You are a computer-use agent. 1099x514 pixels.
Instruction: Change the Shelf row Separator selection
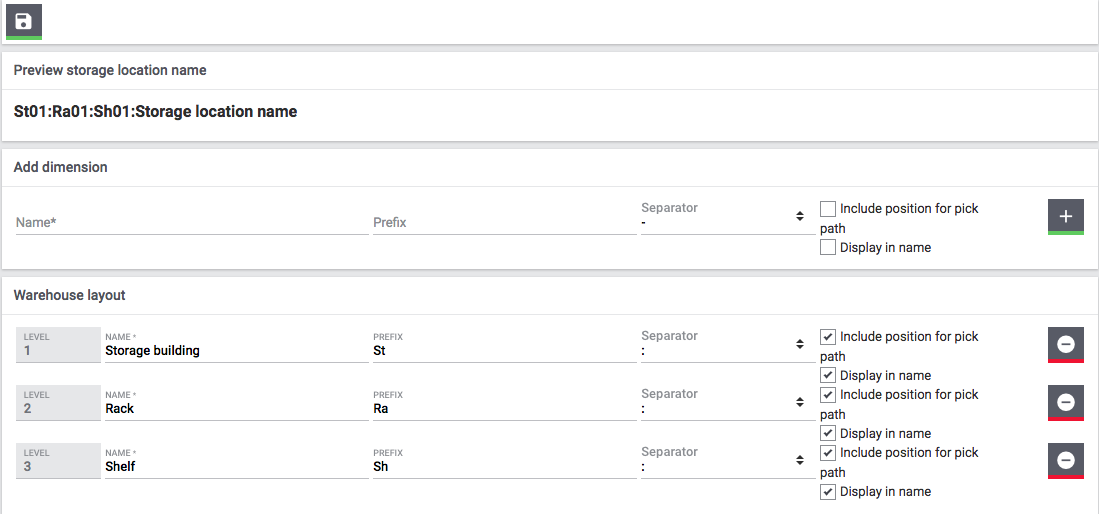[x=724, y=466]
